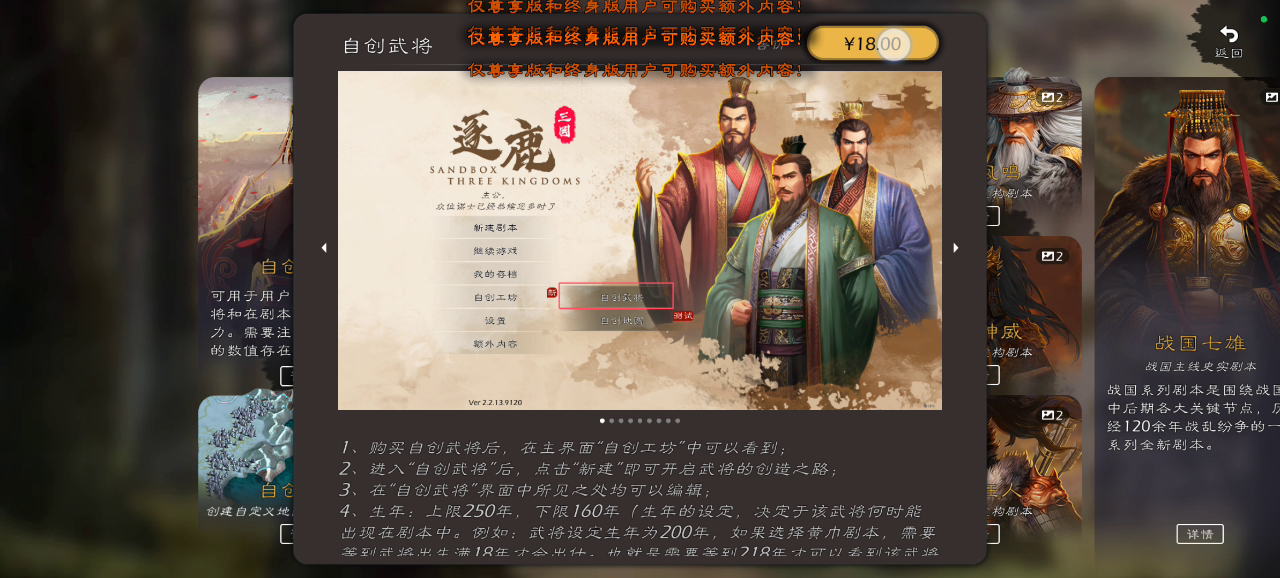Click the main 逐鹿 preview screenshot
Image resolution: width=1280 pixels, height=578 pixels.
point(640,240)
